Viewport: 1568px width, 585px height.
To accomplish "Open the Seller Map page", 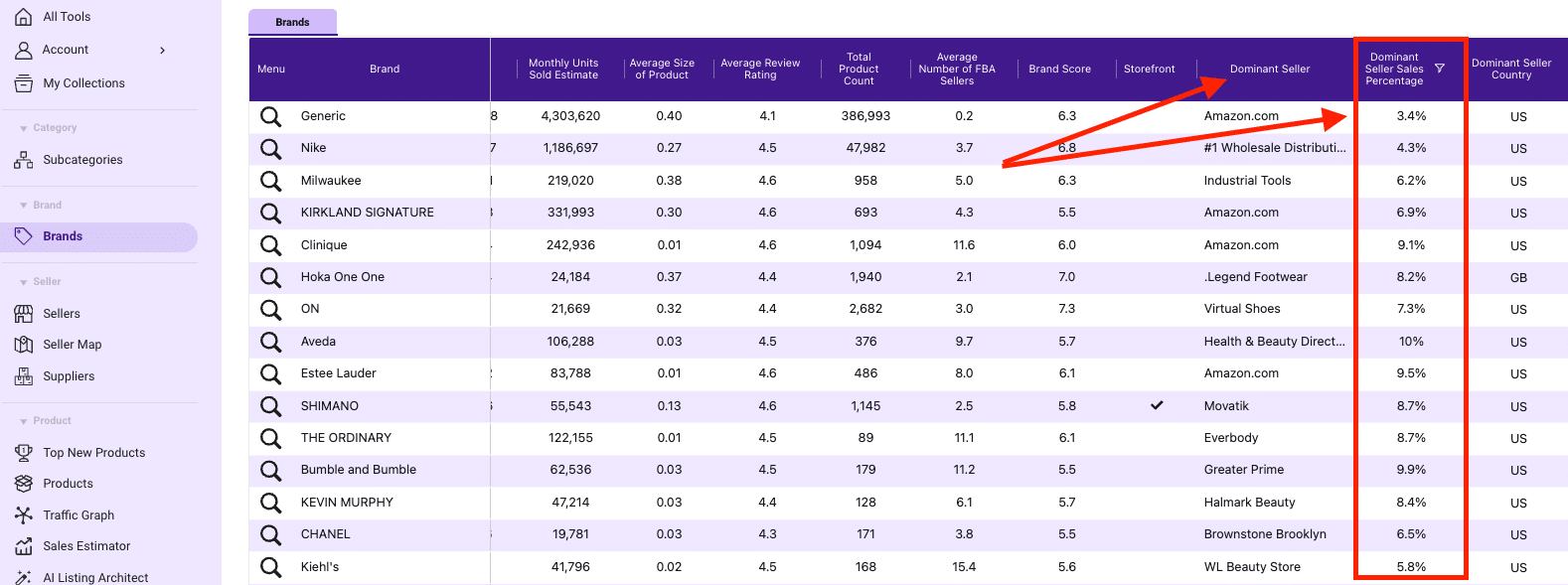I will pos(72,345).
